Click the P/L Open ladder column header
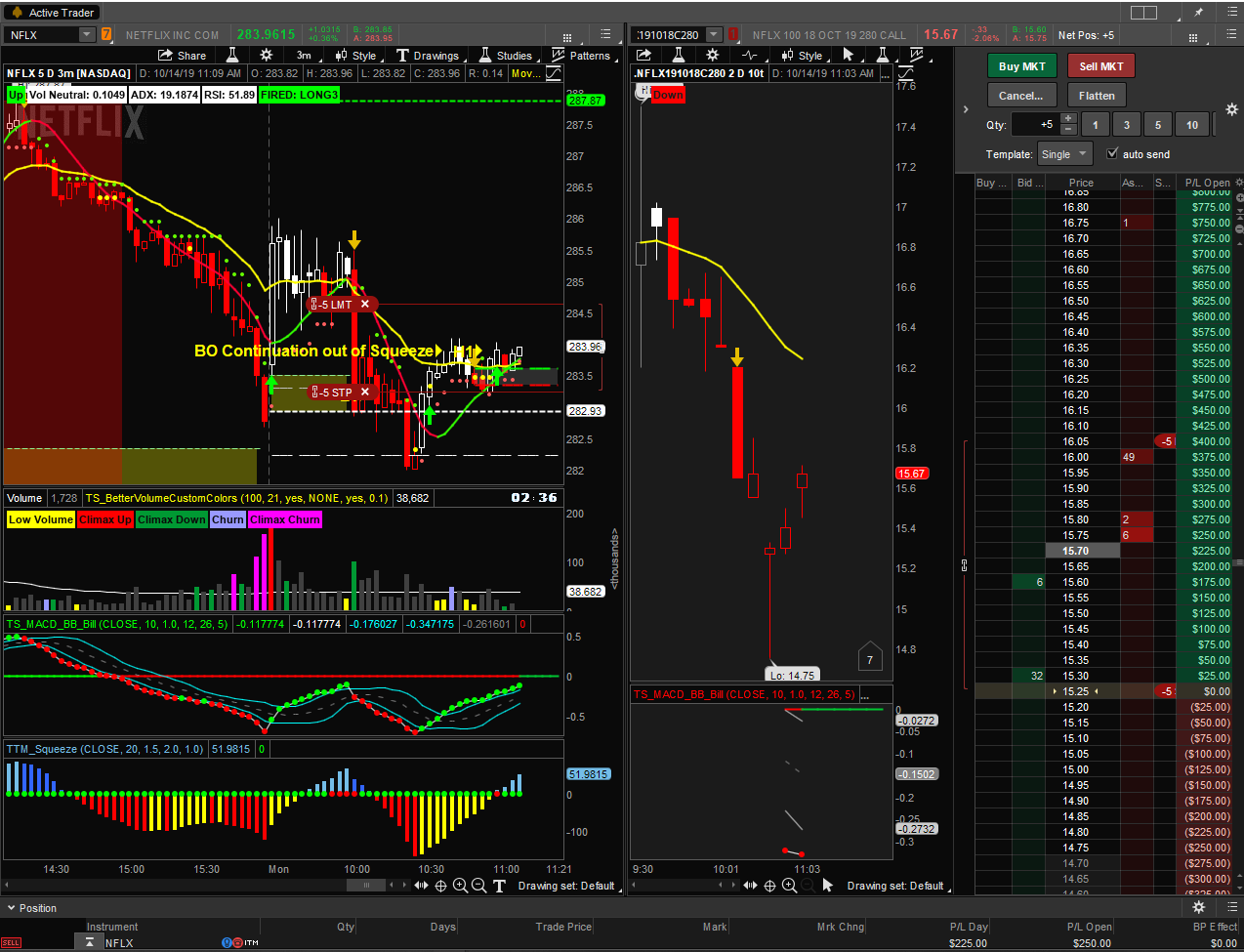 point(1207,183)
